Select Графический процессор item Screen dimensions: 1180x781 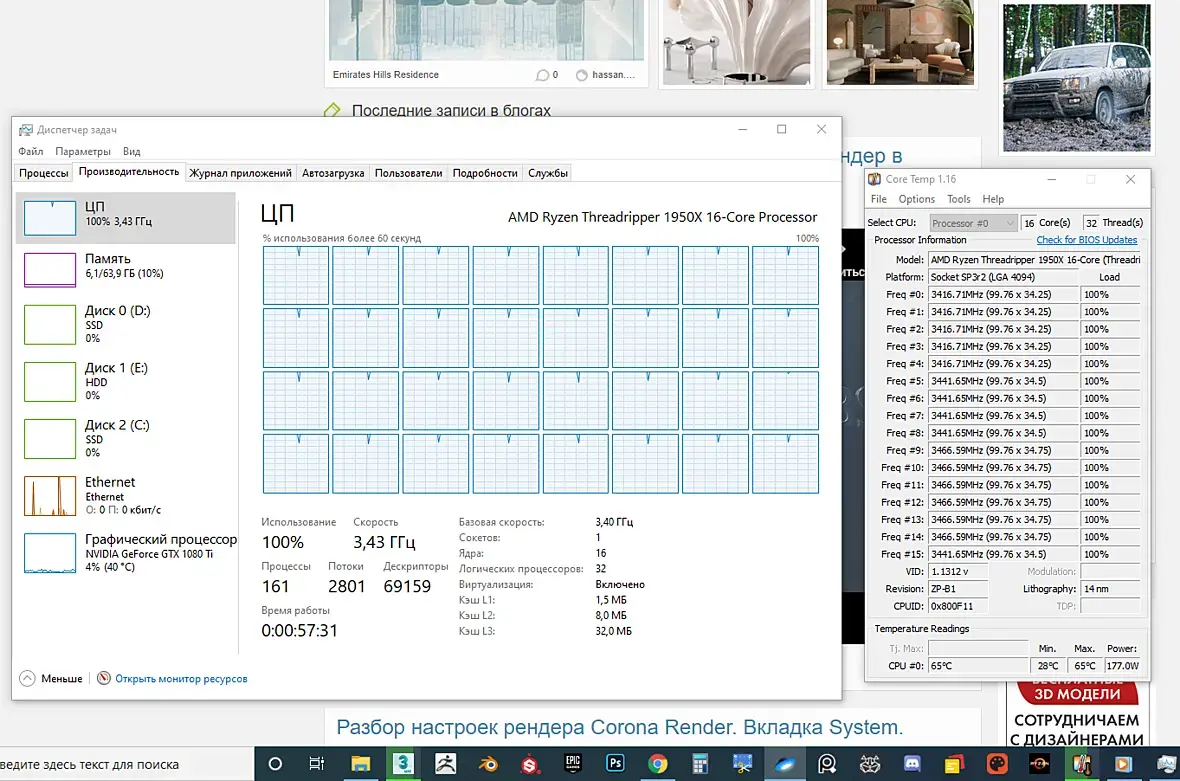[x=126, y=553]
